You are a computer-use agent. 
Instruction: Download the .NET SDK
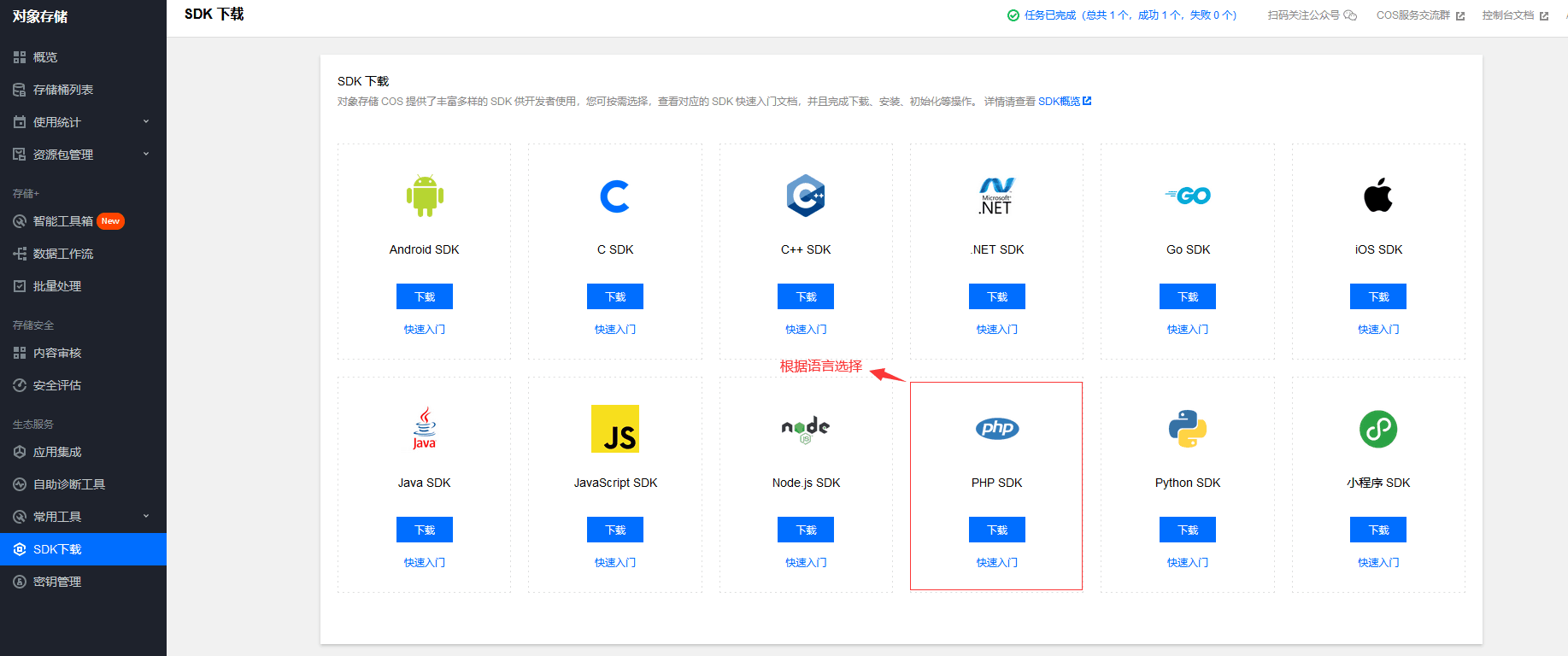click(997, 296)
